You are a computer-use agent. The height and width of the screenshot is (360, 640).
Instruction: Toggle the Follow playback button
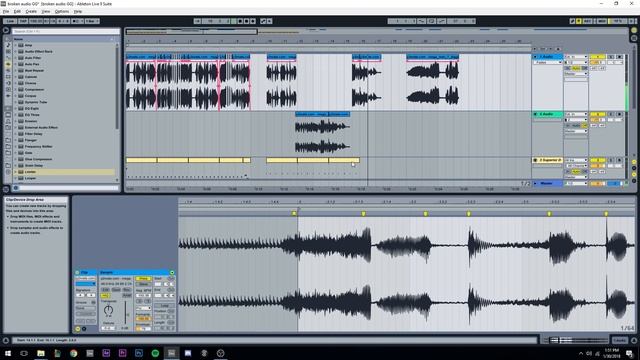point(197,21)
